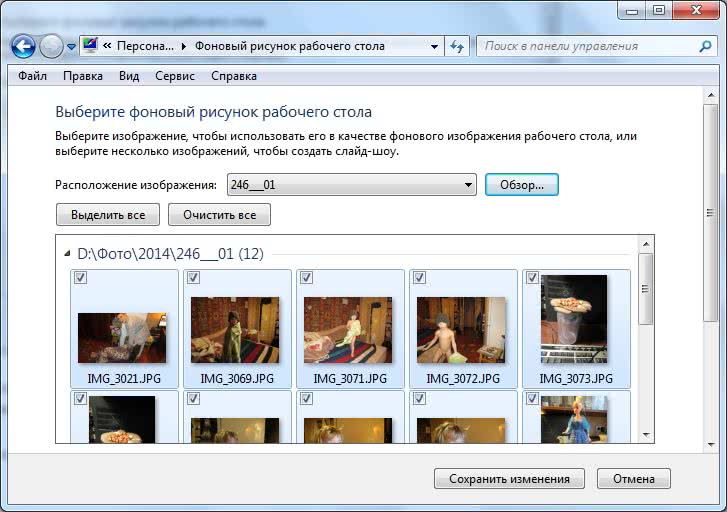Select the IMG_3073.JPG thumbnail image
The width and height of the screenshot is (727, 512).
coord(574,319)
